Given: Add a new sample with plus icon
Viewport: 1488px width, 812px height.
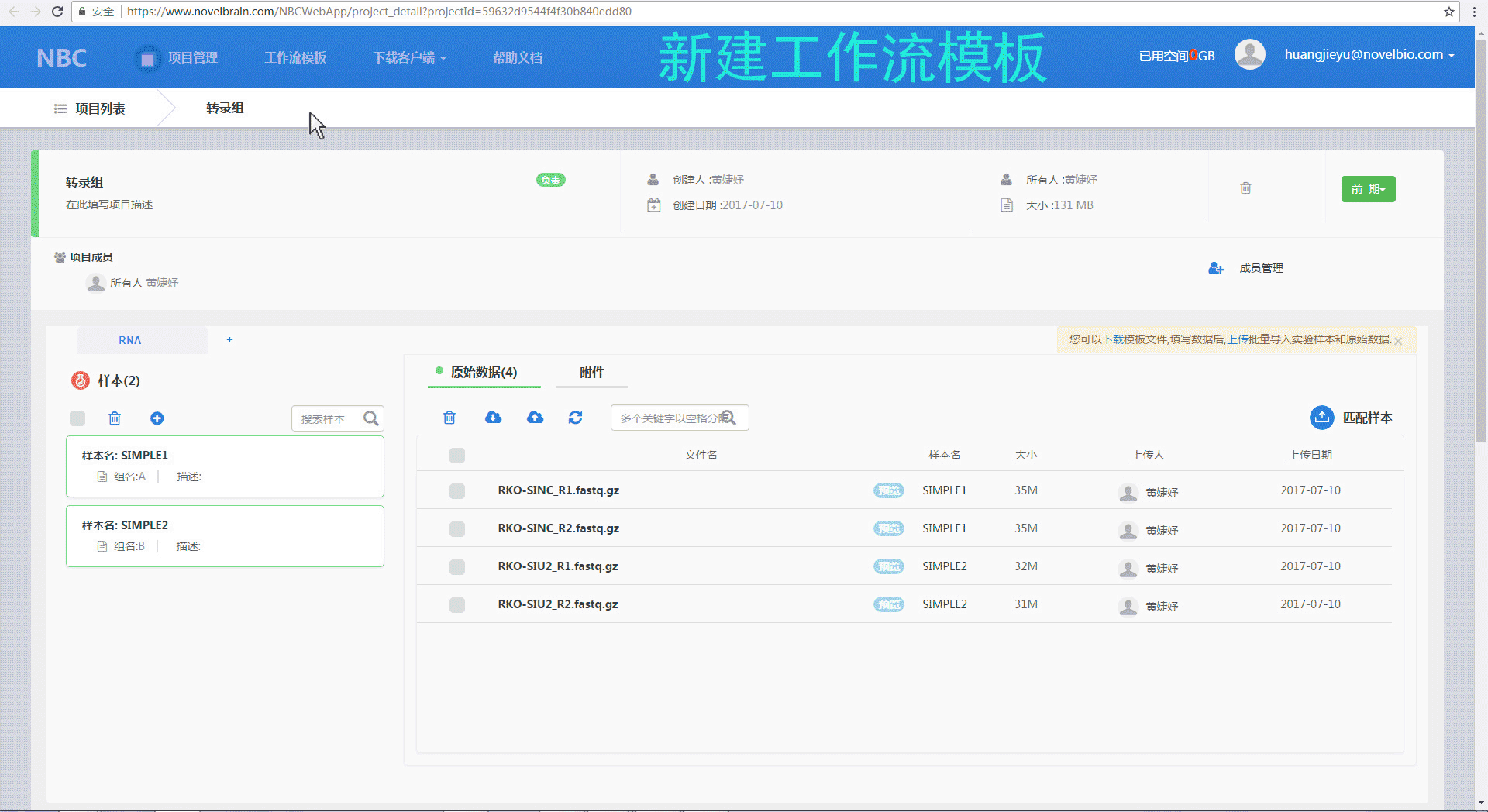Looking at the screenshot, I should click(x=157, y=418).
